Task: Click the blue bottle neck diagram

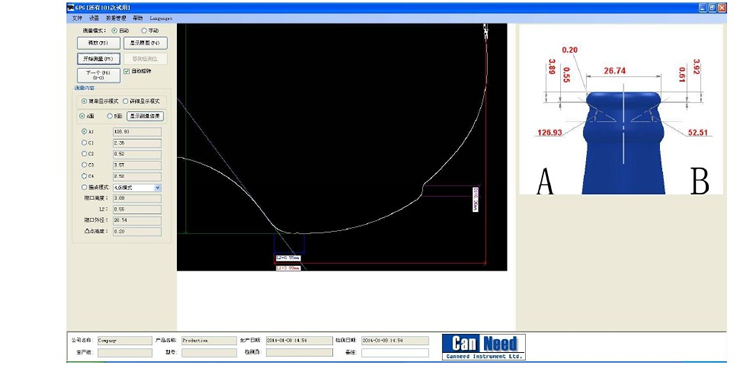Action: click(623, 142)
